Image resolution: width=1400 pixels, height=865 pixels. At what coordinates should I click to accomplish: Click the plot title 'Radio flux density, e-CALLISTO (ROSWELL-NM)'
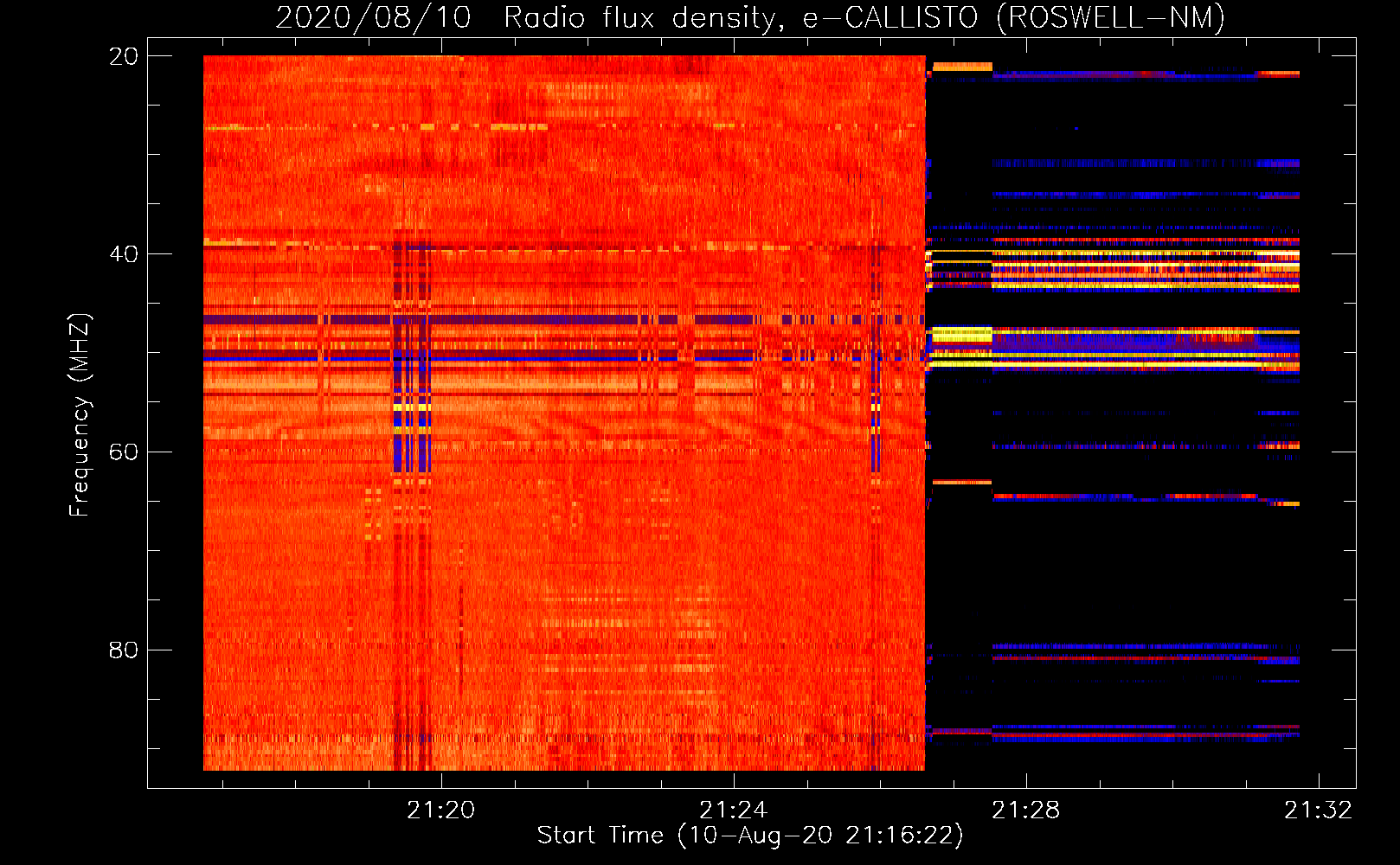point(864,17)
